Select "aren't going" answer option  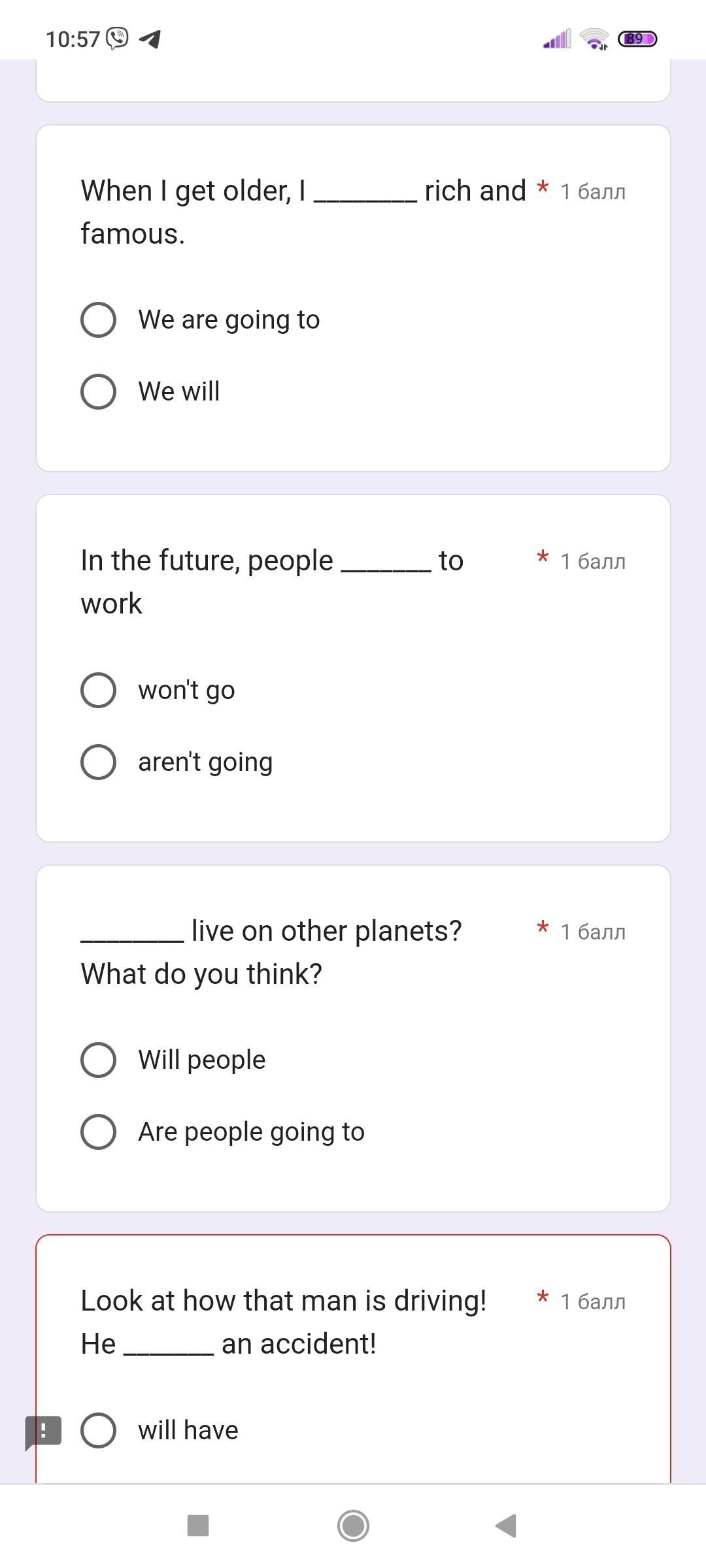tap(98, 762)
